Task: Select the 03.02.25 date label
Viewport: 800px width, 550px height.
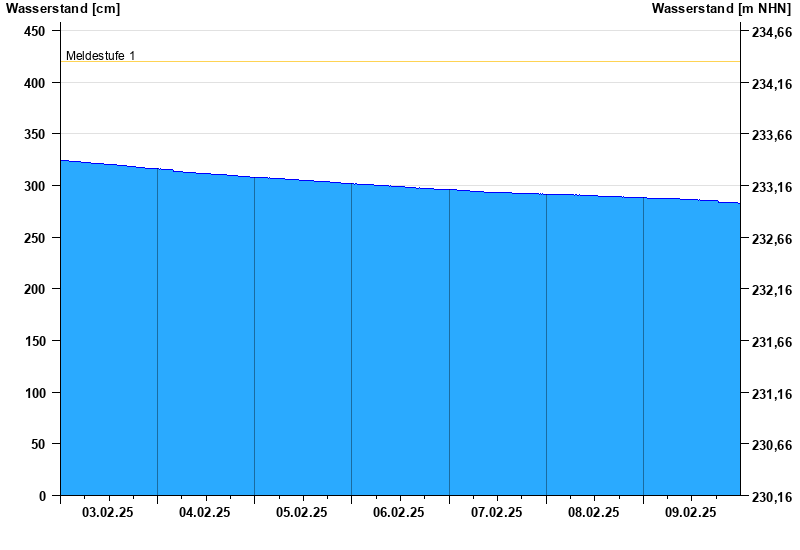Action: 108,512
